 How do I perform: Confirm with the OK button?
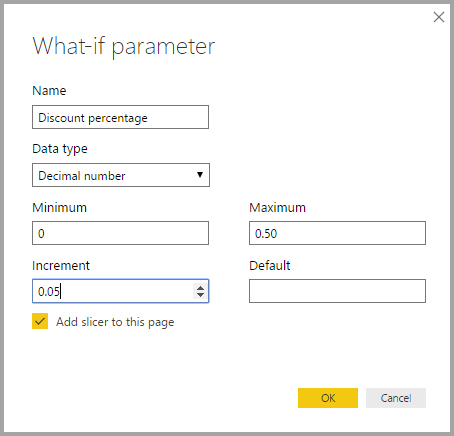[x=328, y=398]
